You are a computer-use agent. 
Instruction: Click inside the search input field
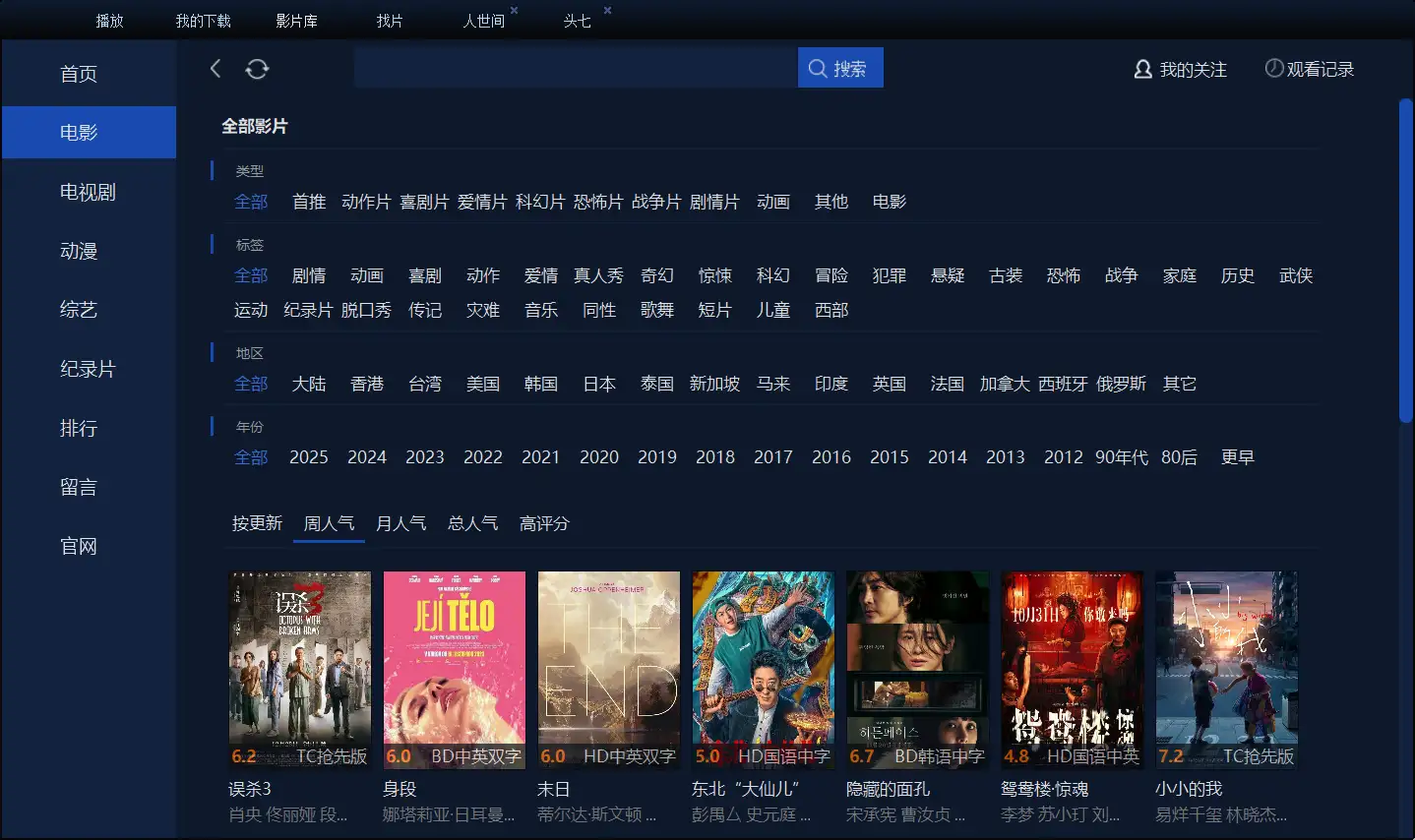pos(575,68)
